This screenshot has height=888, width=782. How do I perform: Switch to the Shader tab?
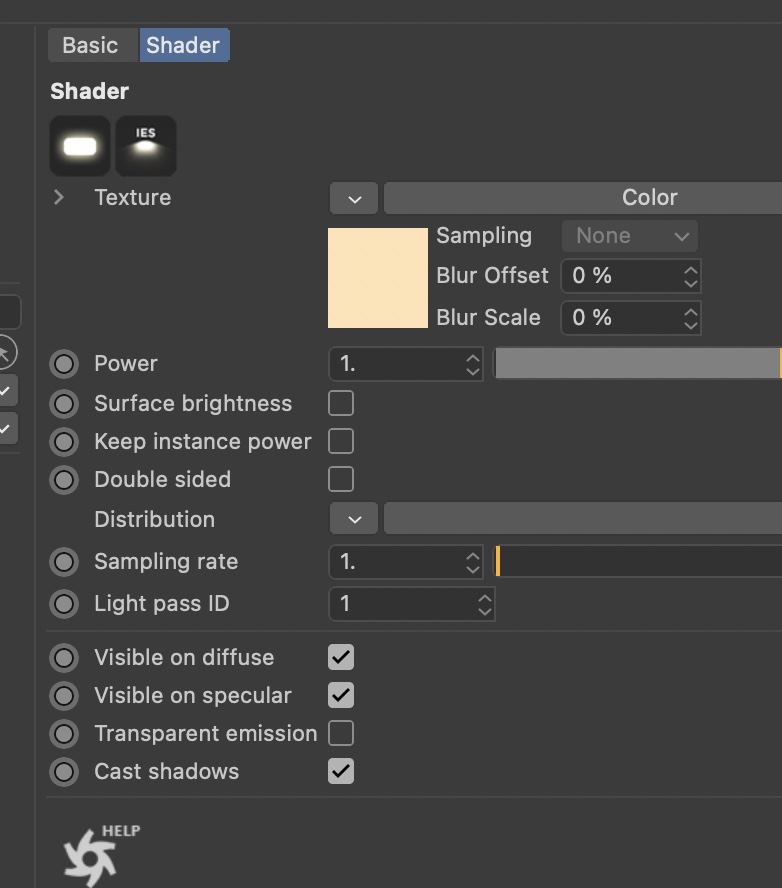pyautogui.click(x=183, y=46)
